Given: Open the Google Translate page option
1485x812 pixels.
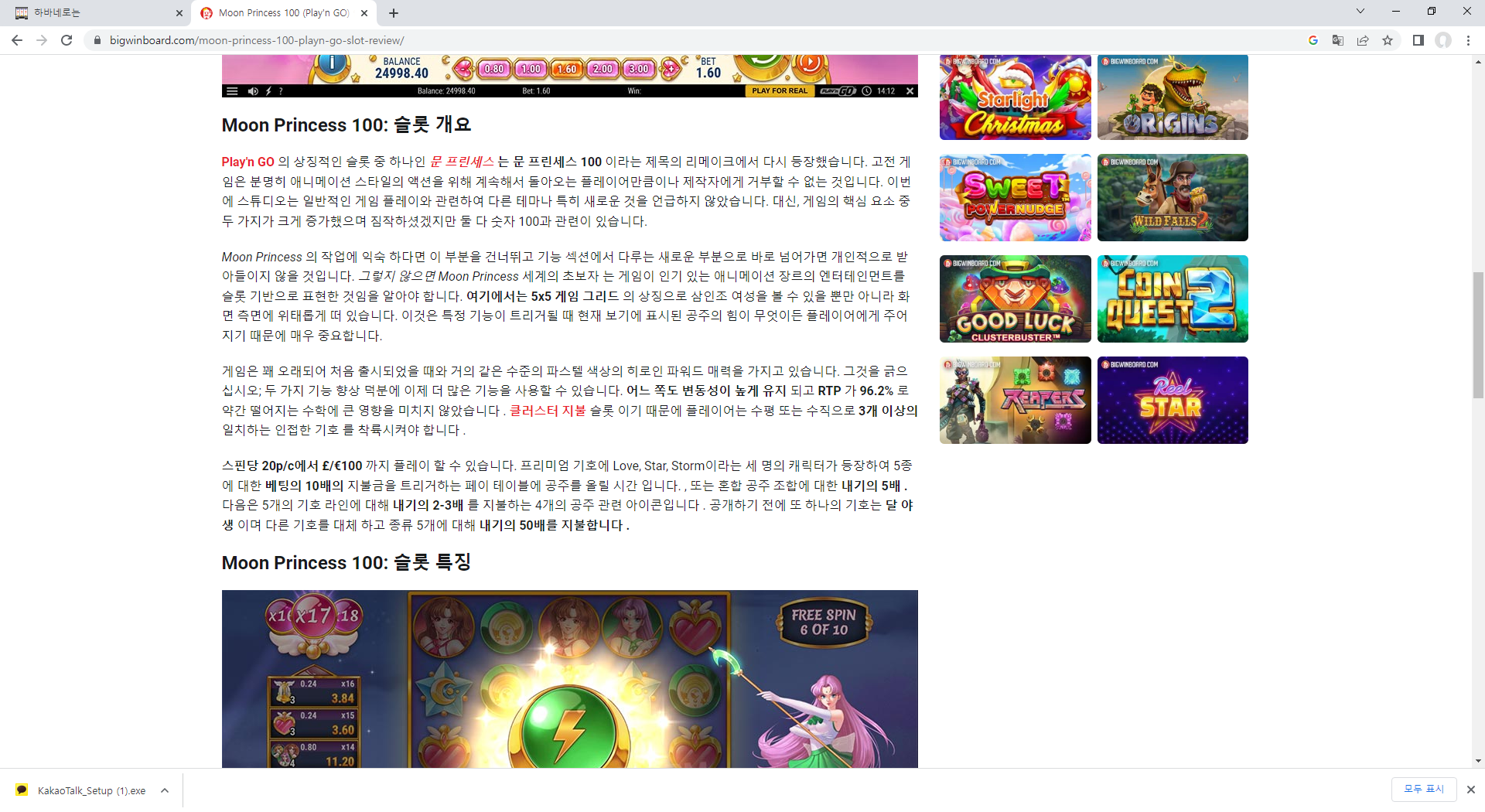Looking at the screenshot, I should (x=1338, y=40).
